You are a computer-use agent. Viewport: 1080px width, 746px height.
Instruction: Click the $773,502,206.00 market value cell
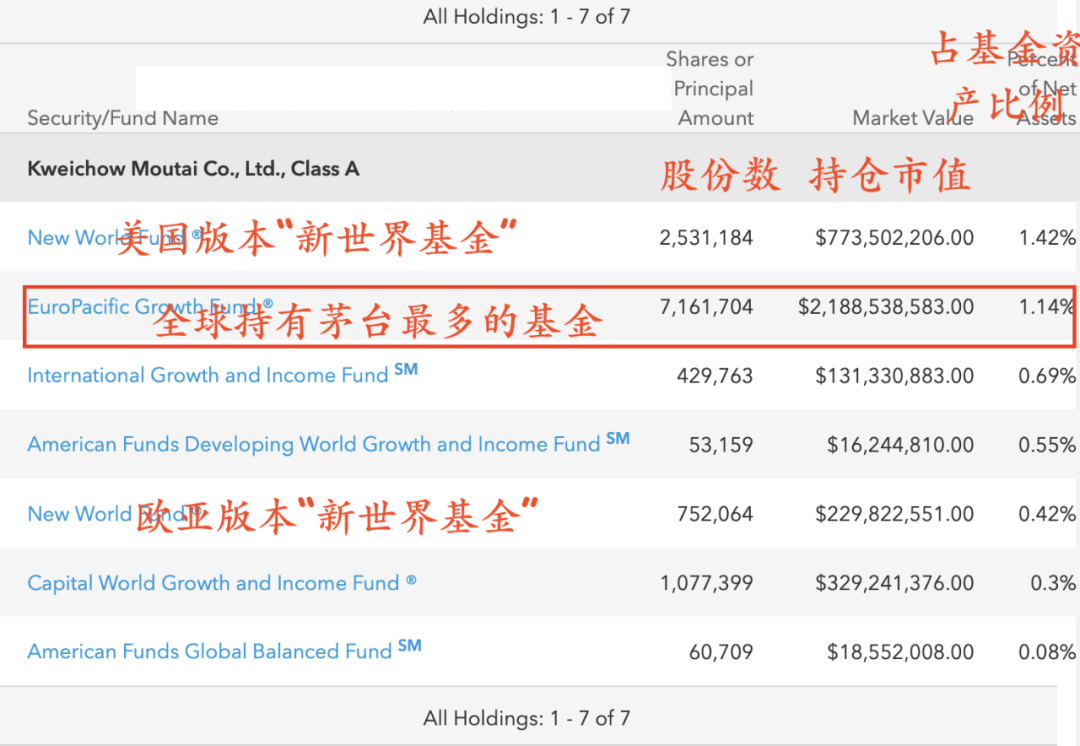click(895, 238)
